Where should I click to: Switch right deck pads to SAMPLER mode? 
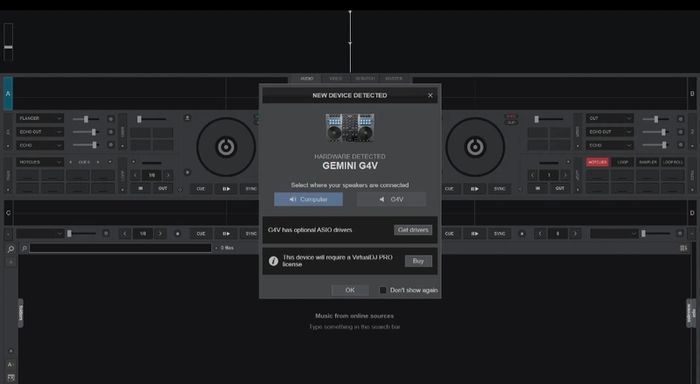[648, 162]
